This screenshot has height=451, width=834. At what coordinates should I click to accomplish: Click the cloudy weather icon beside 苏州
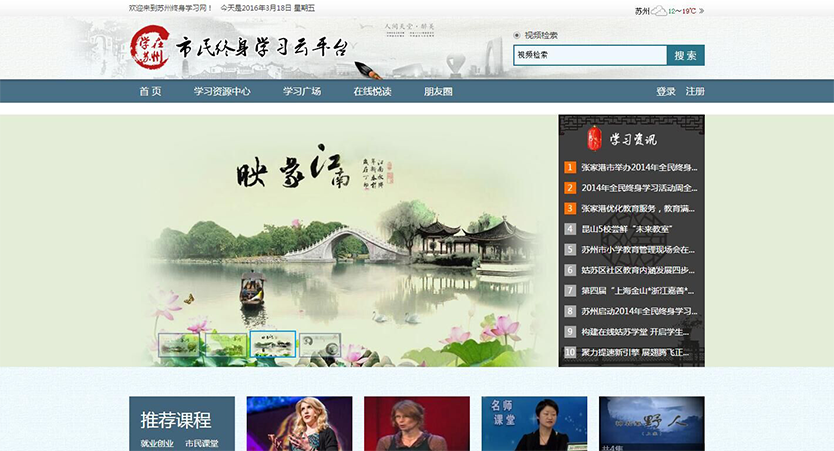[659, 11]
